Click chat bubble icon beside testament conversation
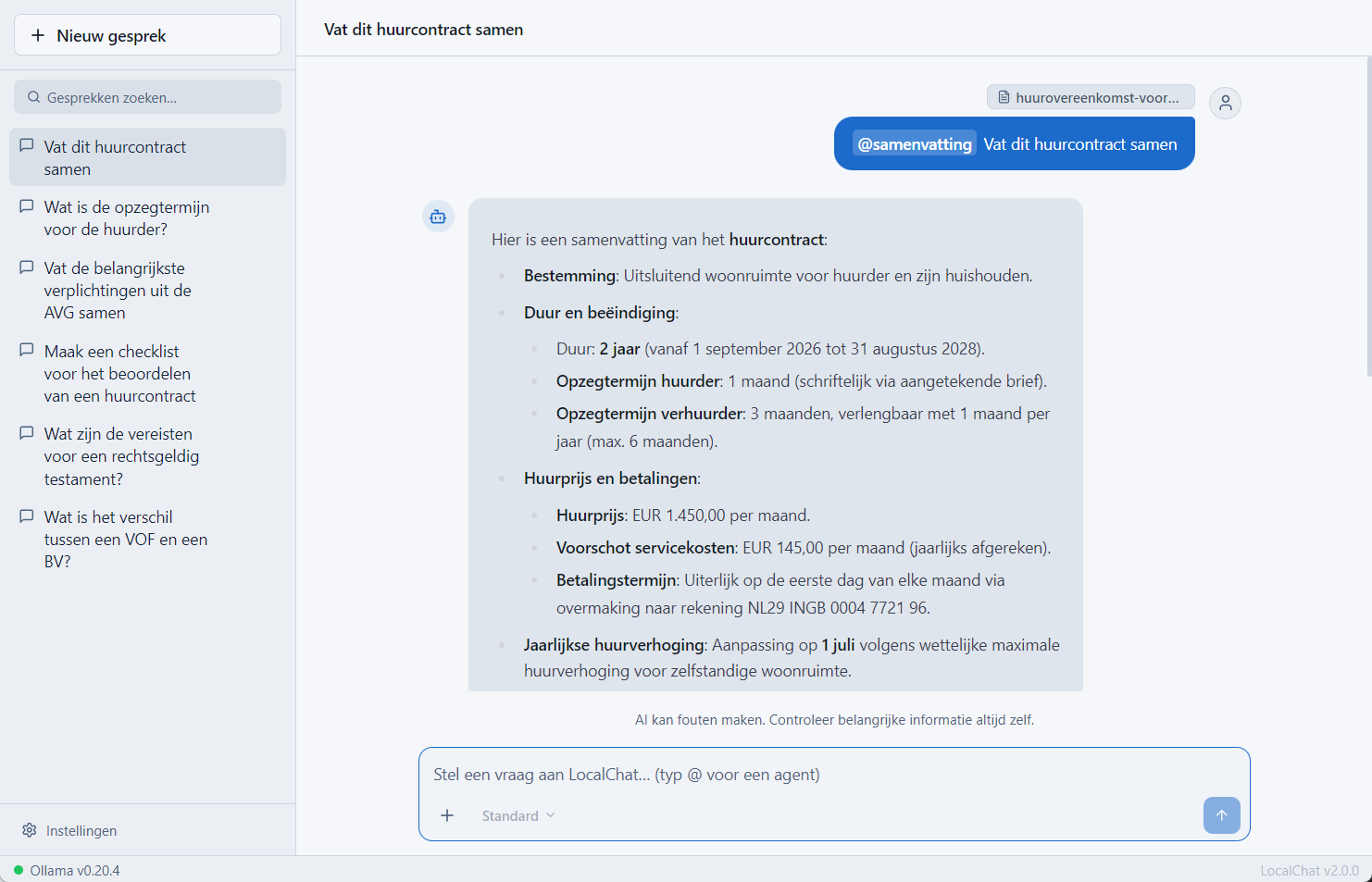 27,433
